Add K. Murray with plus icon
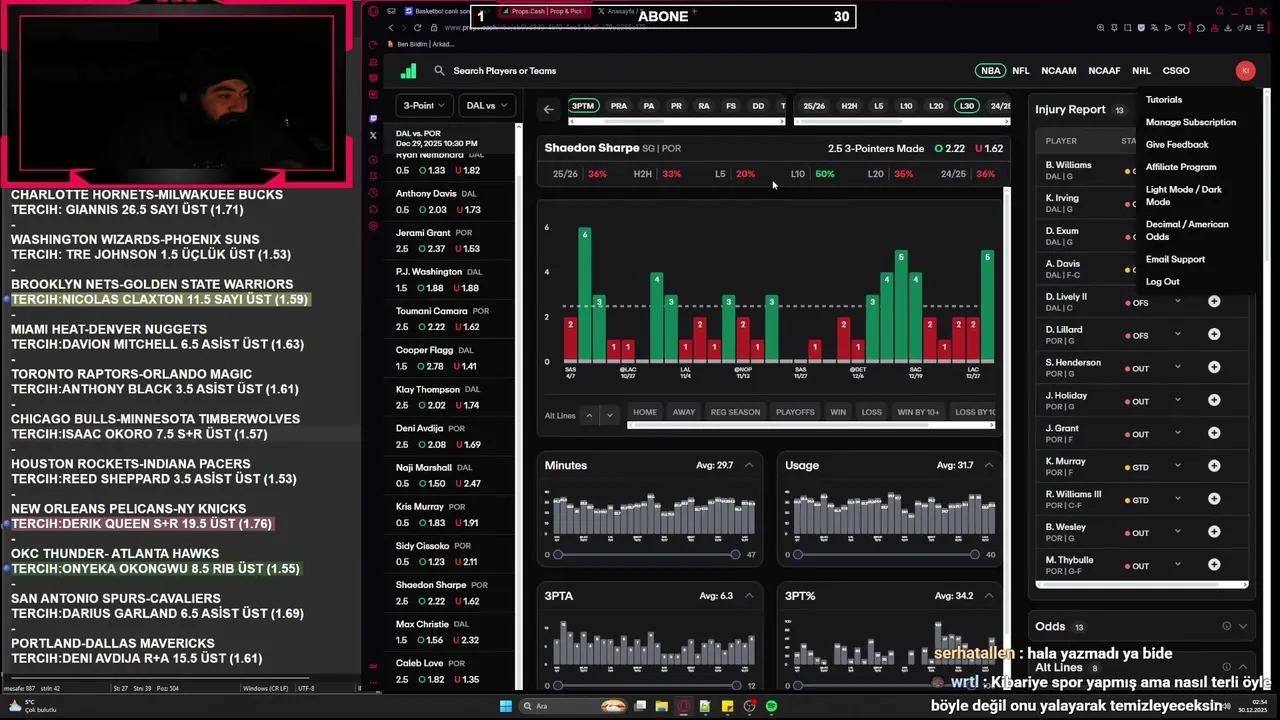Image resolution: width=1280 pixels, height=720 pixels. pos(1214,466)
